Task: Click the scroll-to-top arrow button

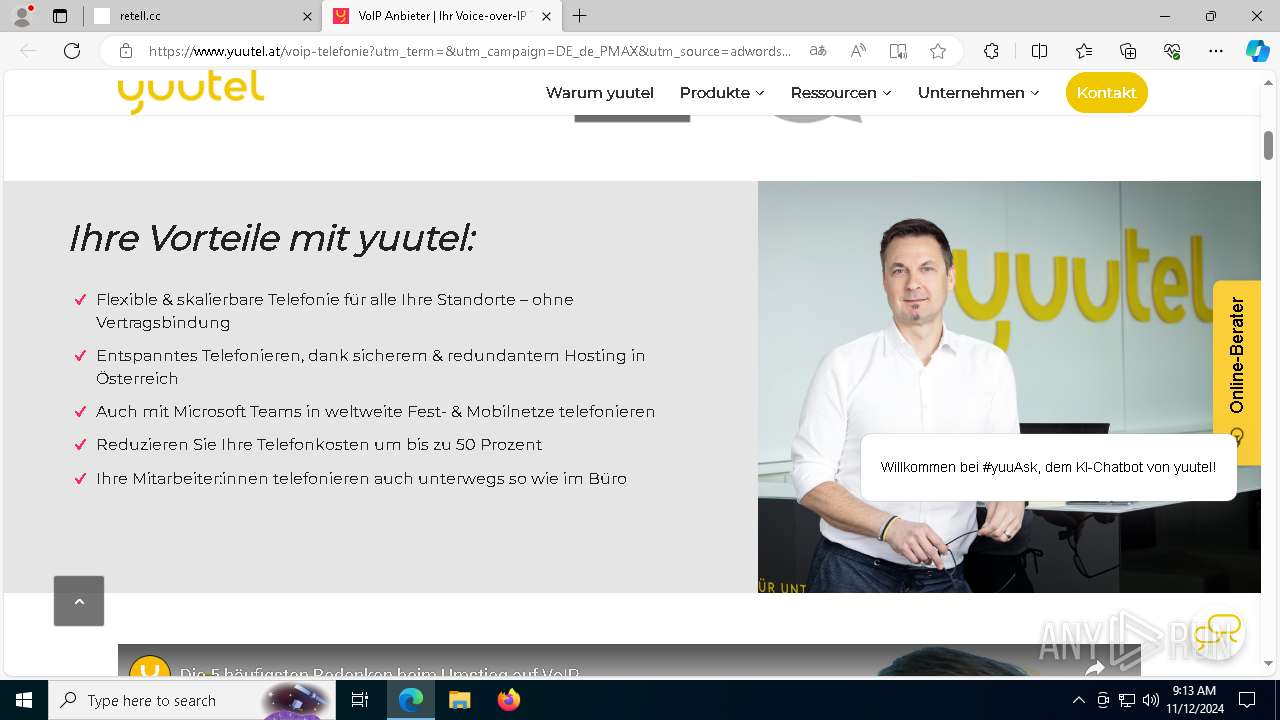Action: pos(79,601)
